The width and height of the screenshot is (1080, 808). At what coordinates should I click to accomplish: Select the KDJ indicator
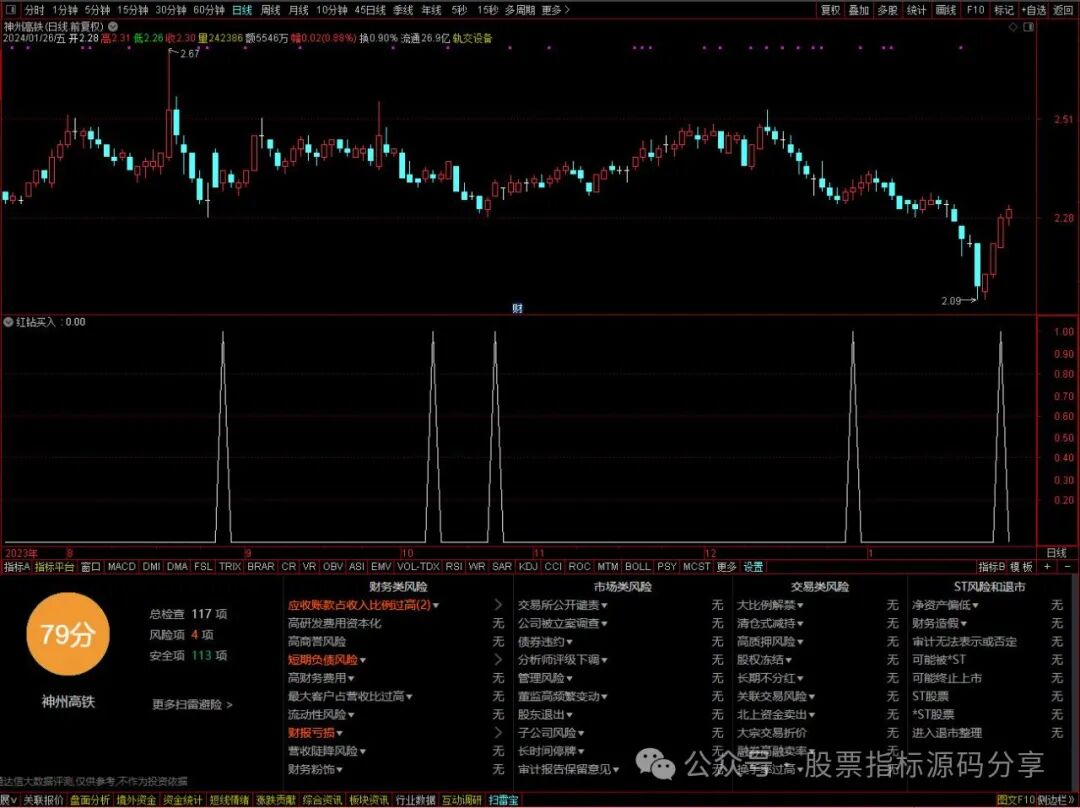pyautogui.click(x=528, y=566)
